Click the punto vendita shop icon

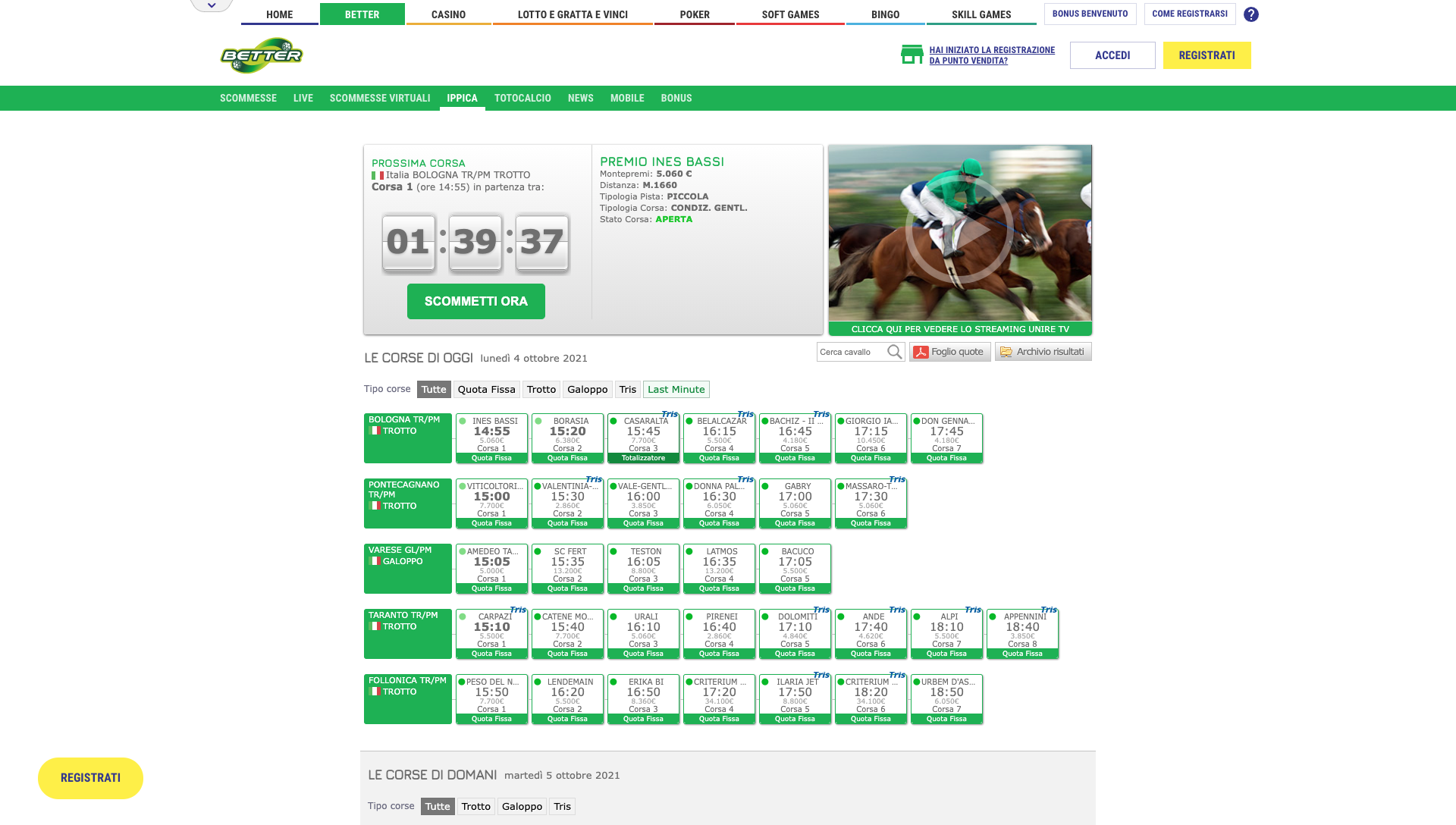[912, 55]
